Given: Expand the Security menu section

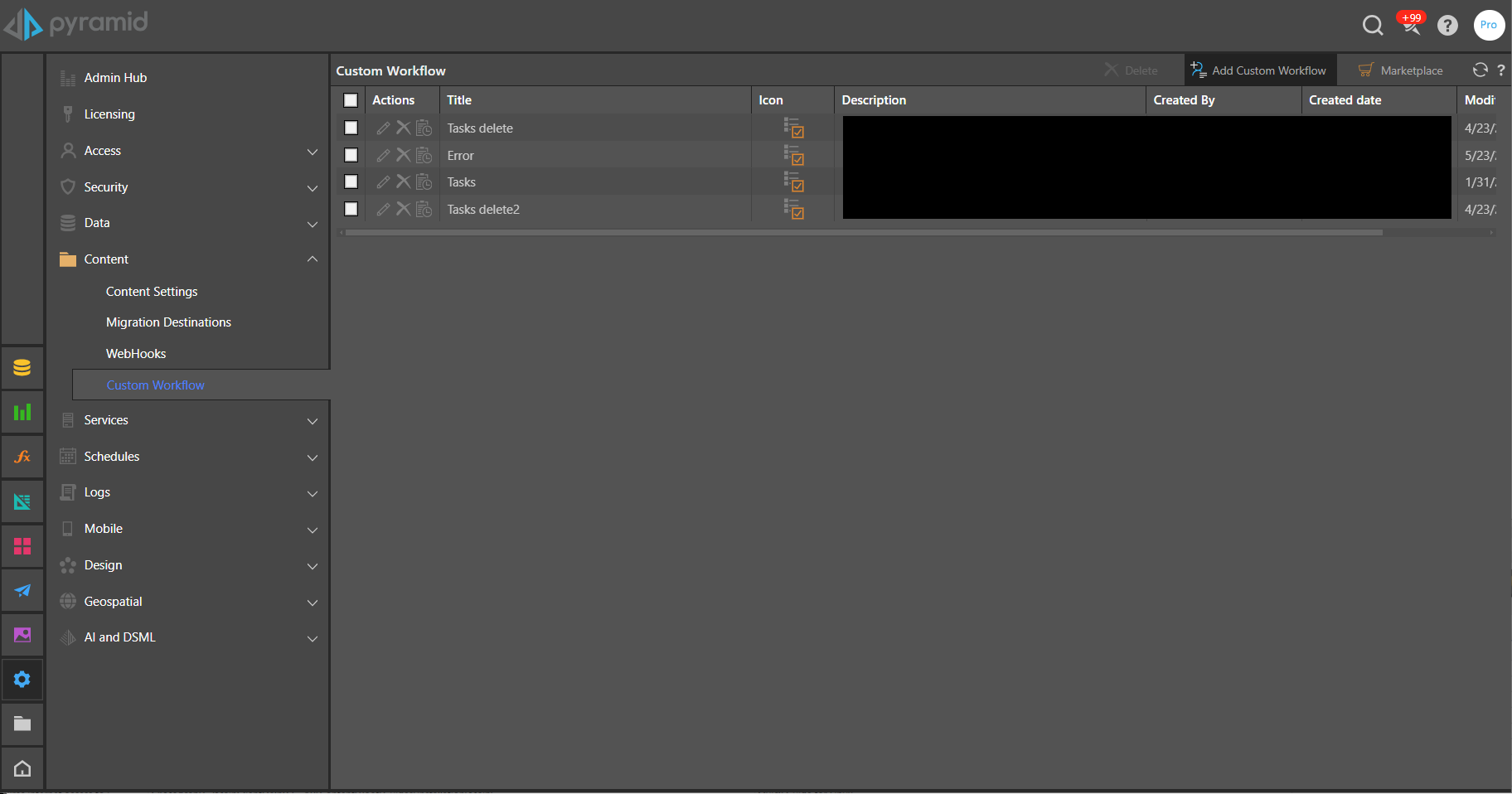Looking at the screenshot, I should [x=313, y=188].
